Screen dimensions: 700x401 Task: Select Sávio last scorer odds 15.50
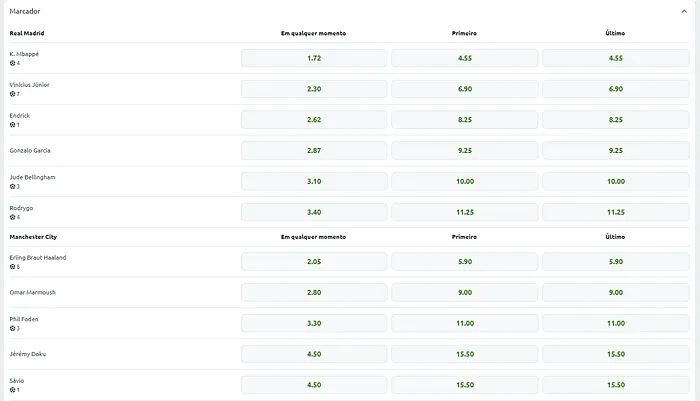pos(616,385)
